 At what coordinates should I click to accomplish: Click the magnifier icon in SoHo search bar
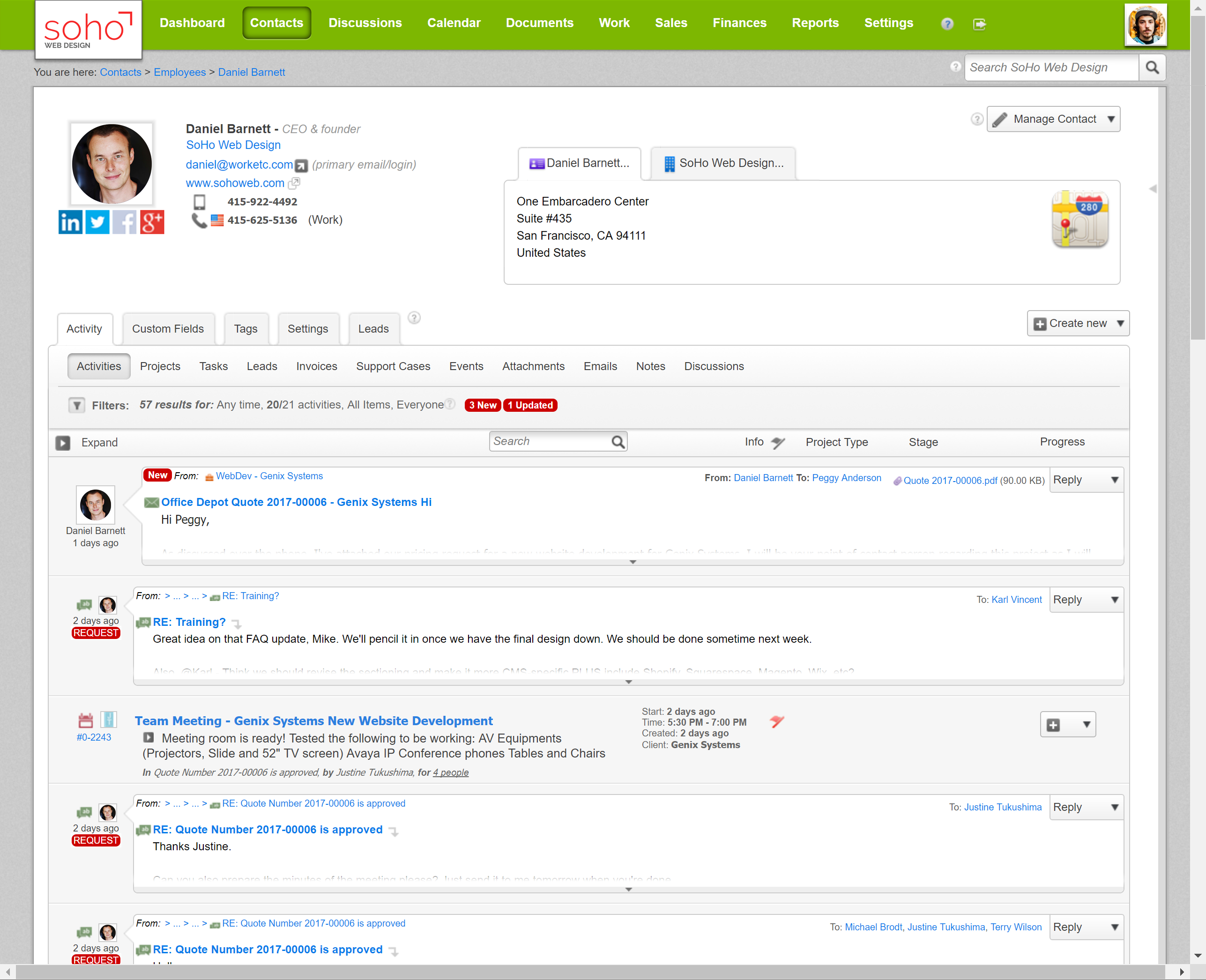click(x=1153, y=67)
